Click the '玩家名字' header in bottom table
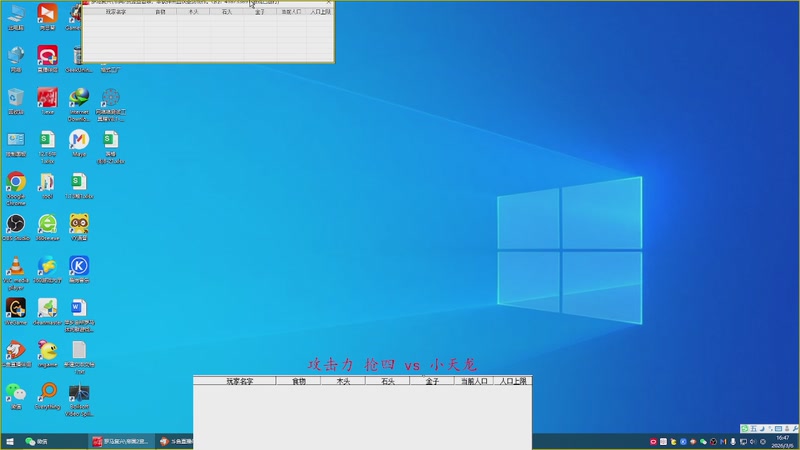This screenshot has width=800, height=450. pos(235,381)
